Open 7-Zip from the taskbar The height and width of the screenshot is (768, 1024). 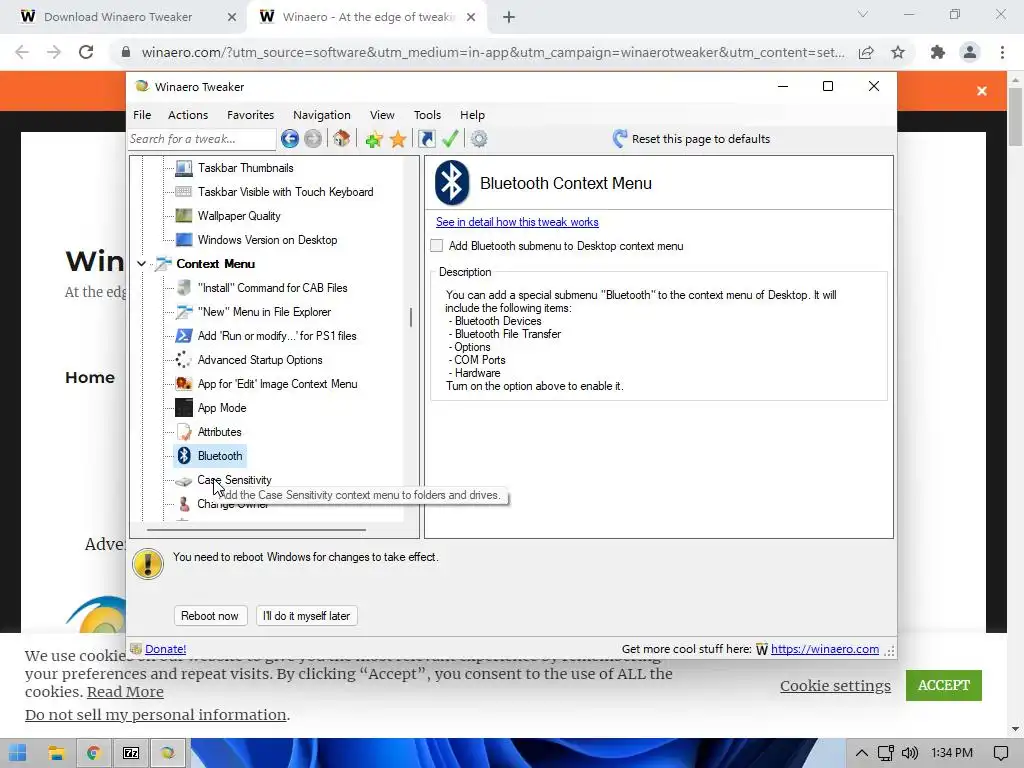131,753
